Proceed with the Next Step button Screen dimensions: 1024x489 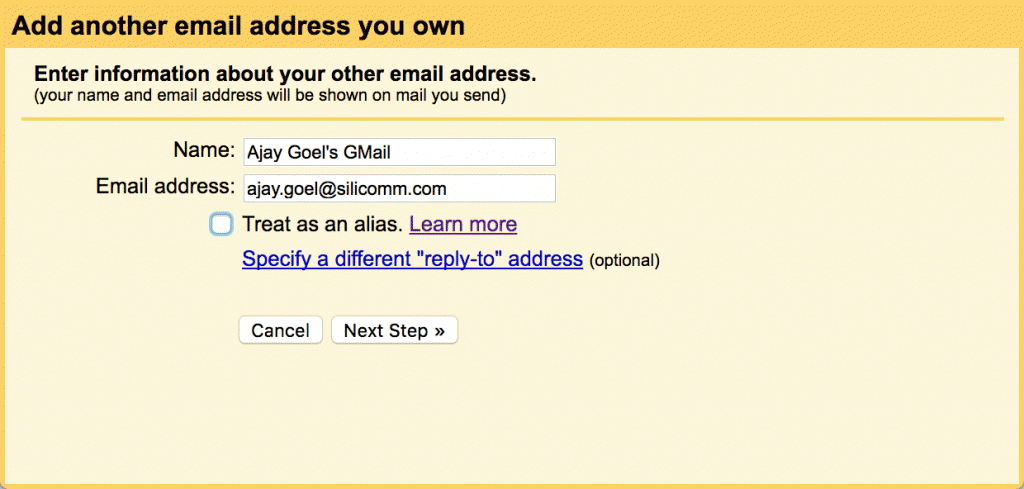coord(394,330)
